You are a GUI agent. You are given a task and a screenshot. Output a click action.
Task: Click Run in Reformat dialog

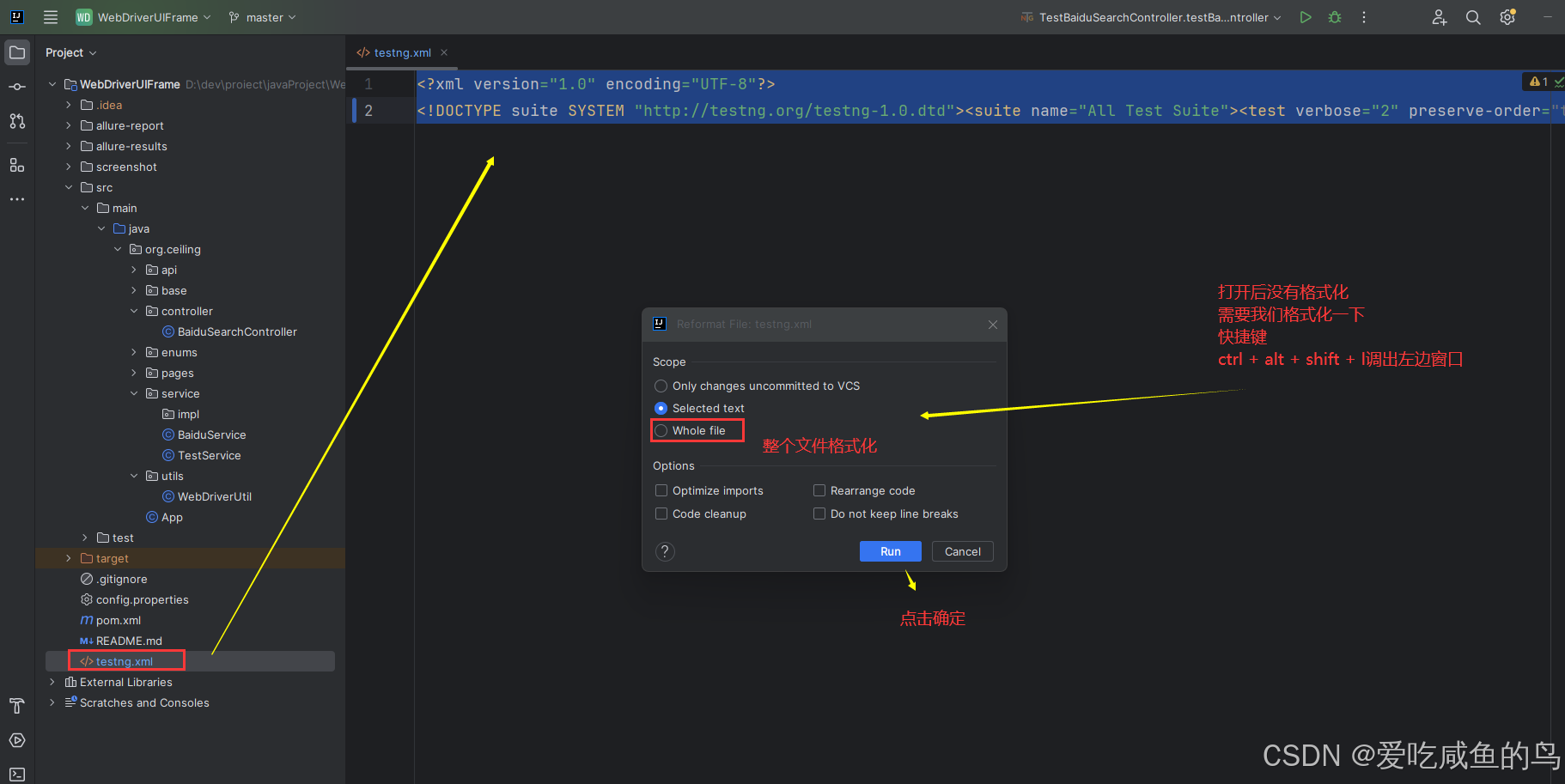pos(891,551)
